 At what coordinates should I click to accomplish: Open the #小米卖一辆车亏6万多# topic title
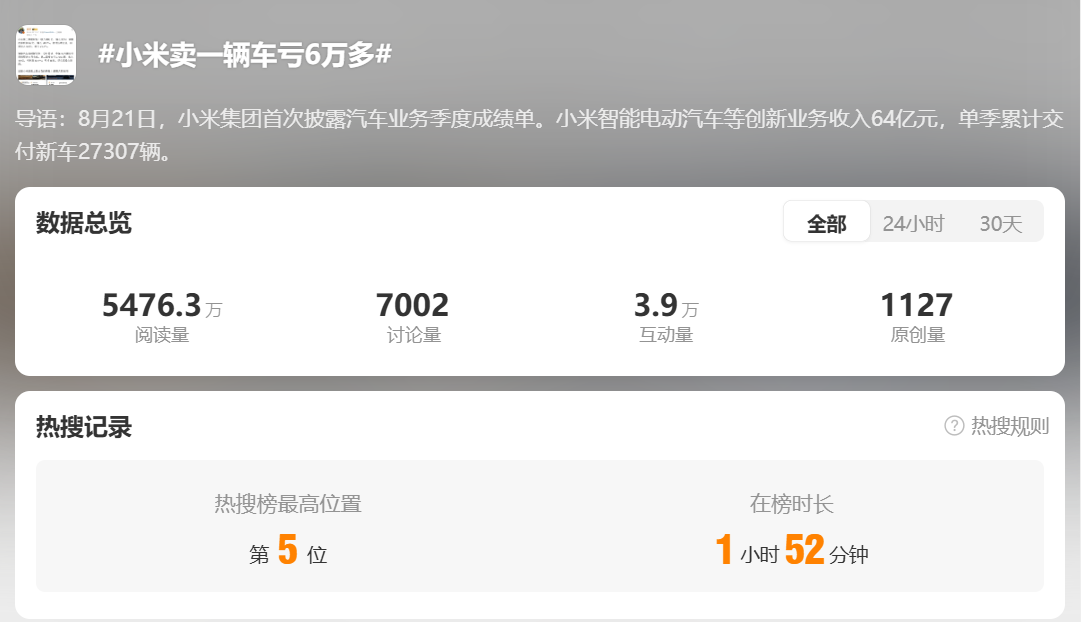point(245,54)
